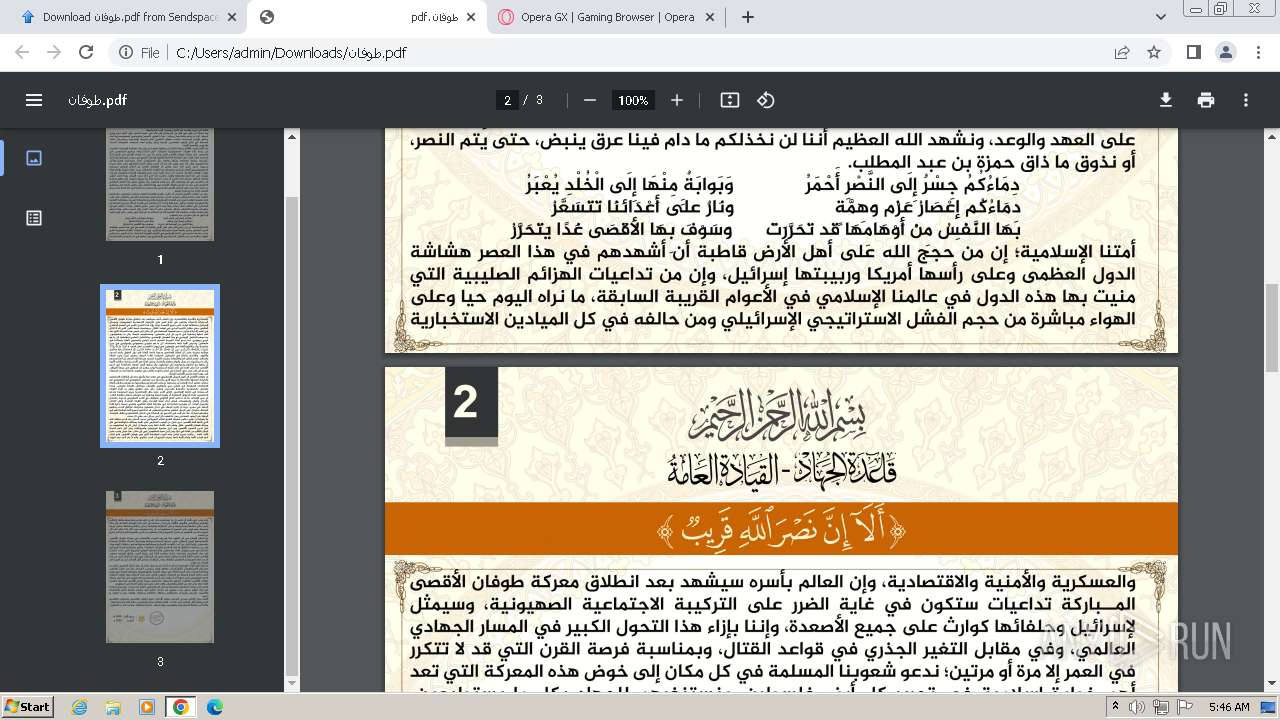The height and width of the screenshot is (720, 1280).
Task: Show the thumbnails view in sidebar
Action: [x=34, y=158]
